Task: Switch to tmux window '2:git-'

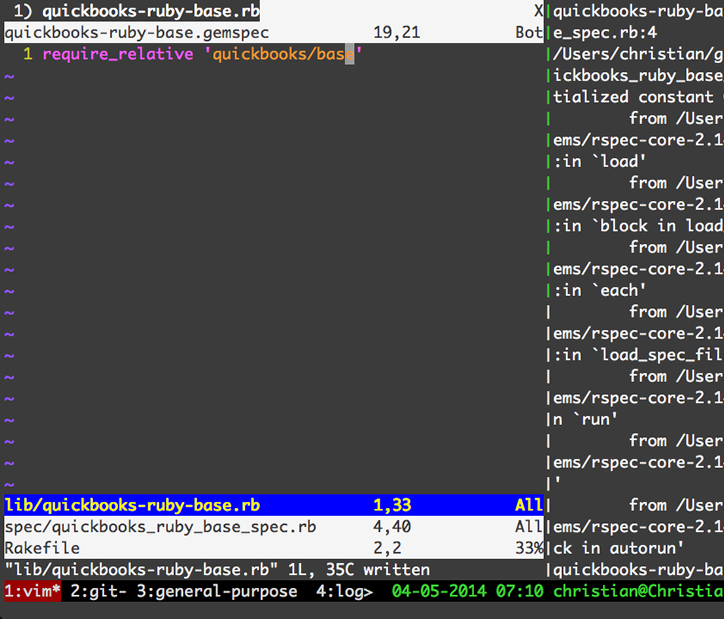Action: tap(98, 591)
